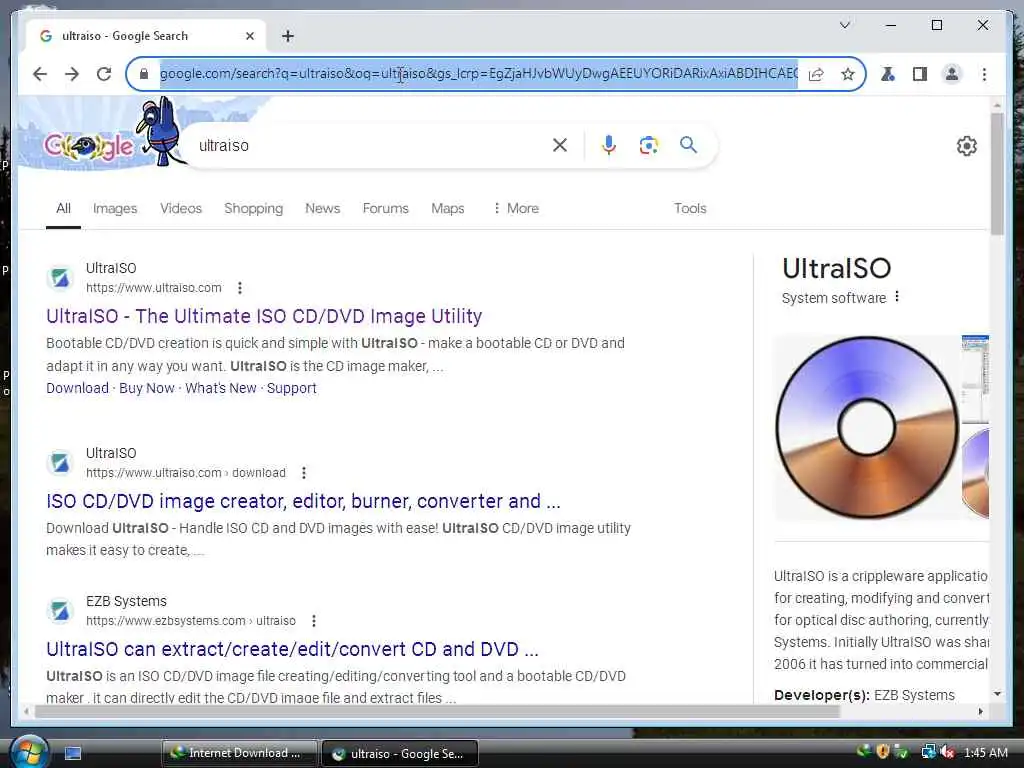Click the Show Desktop taskbar icon
Image resolution: width=1024 pixels, height=768 pixels.
pos(73,754)
